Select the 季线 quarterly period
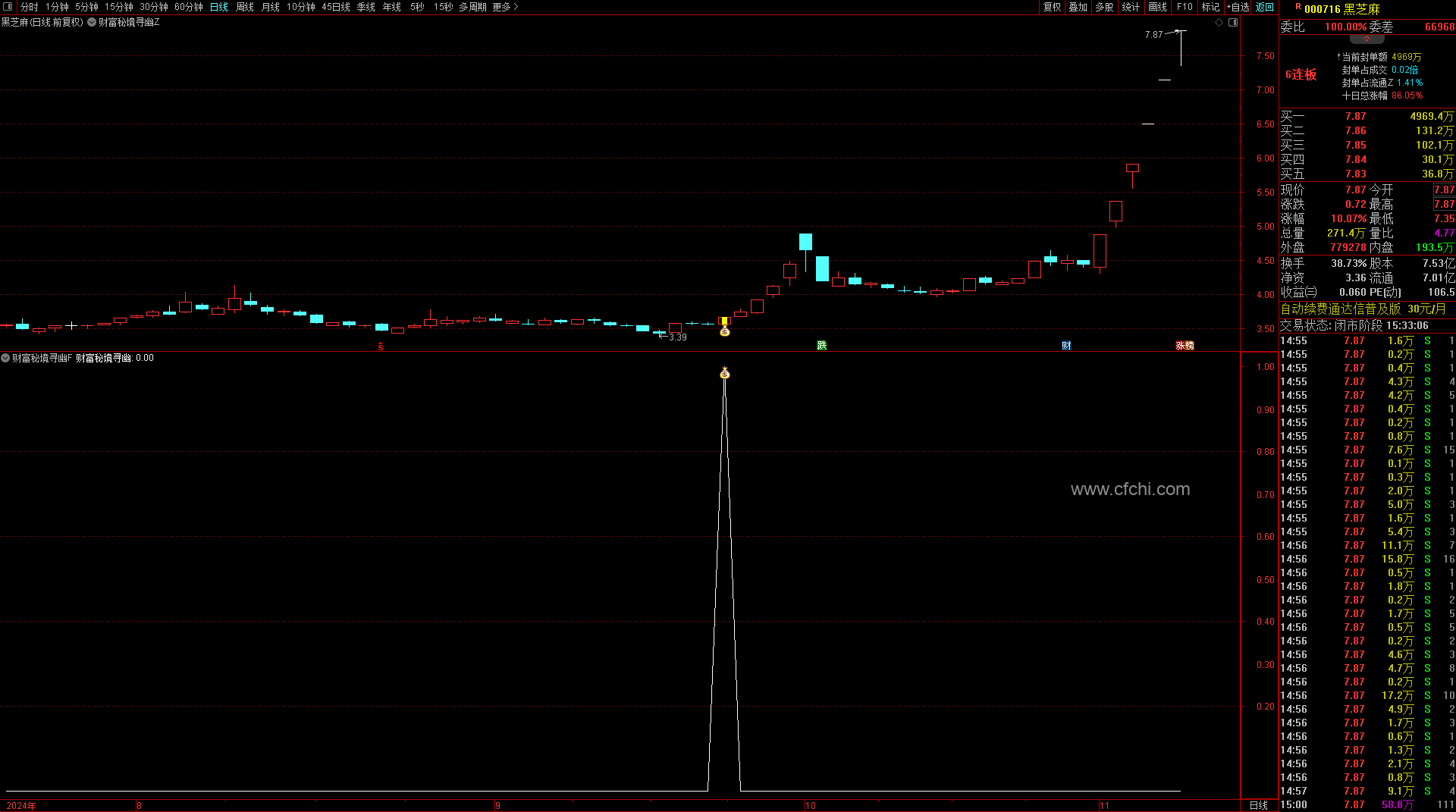This screenshot has height=812, width=1456. coord(366,7)
